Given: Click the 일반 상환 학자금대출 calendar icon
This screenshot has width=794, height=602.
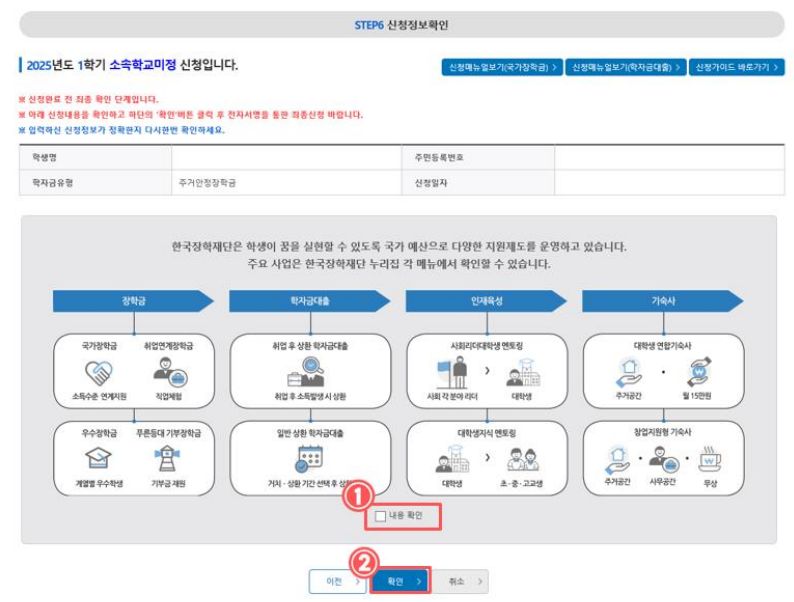Looking at the screenshot, I should [309, 459].
